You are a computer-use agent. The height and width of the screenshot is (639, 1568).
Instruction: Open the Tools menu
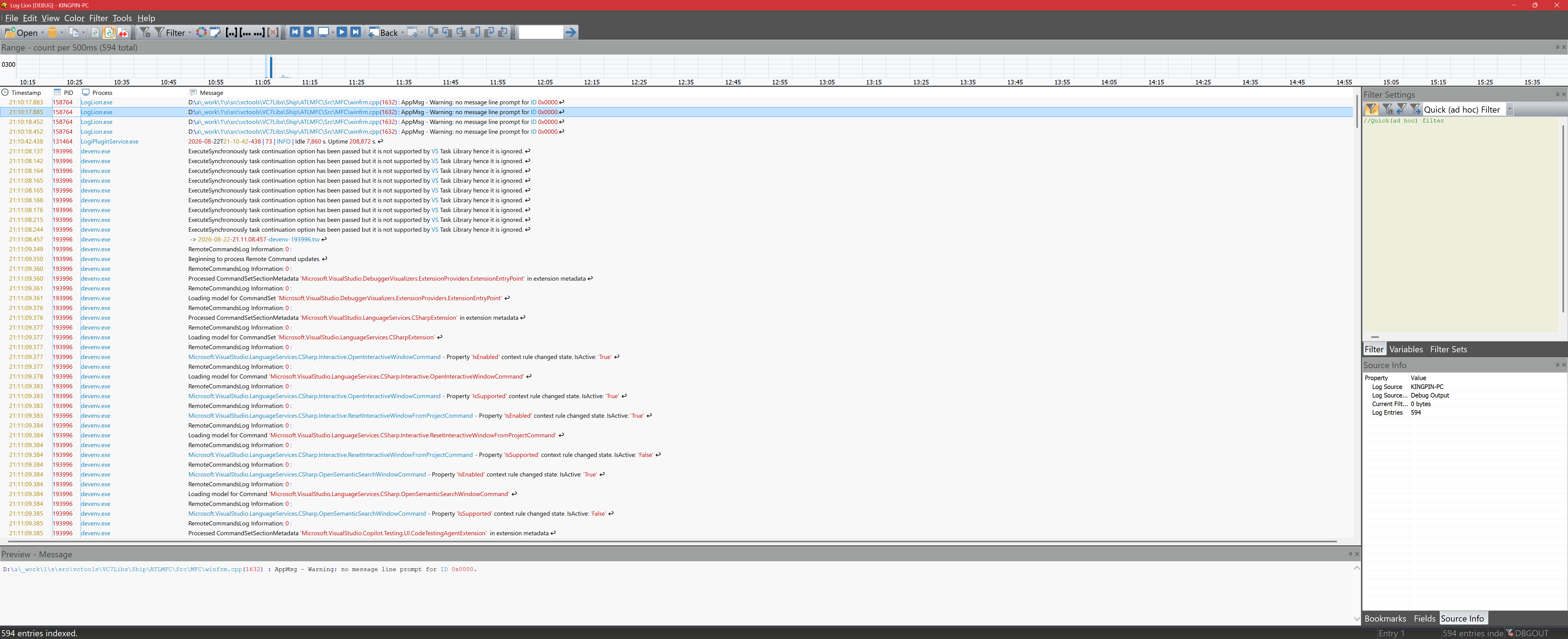[122, 18]
